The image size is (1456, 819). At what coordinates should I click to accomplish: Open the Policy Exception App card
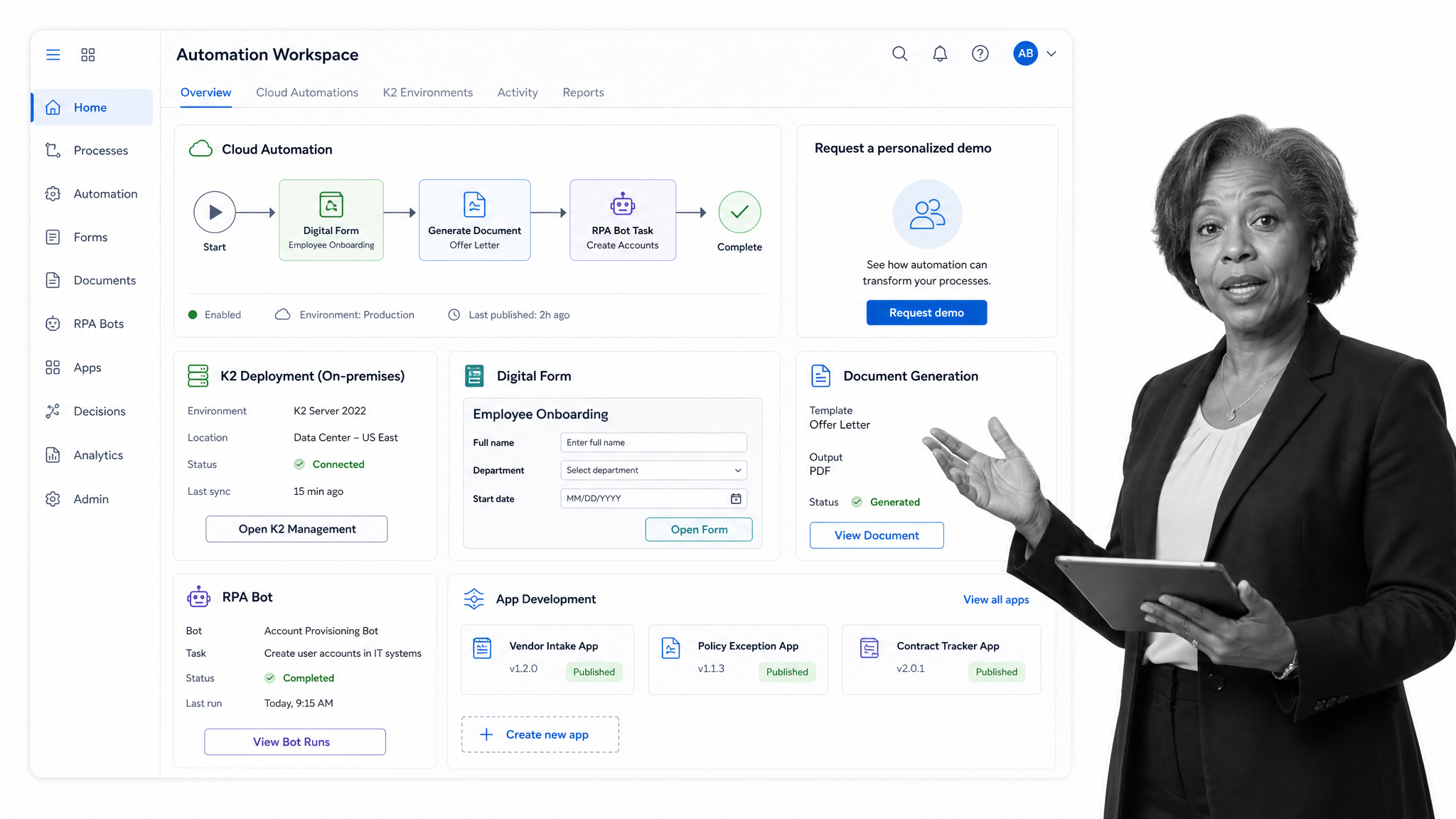click(738, 659)
